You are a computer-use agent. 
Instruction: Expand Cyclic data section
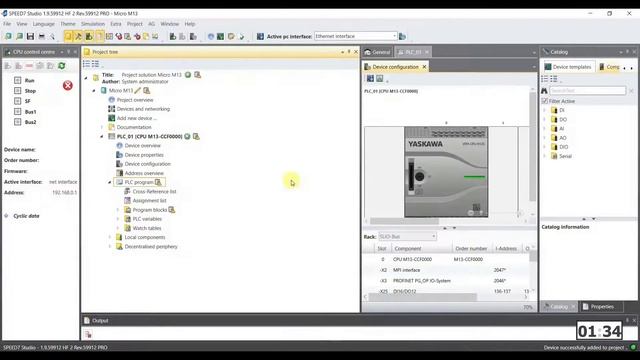point(7,216)
